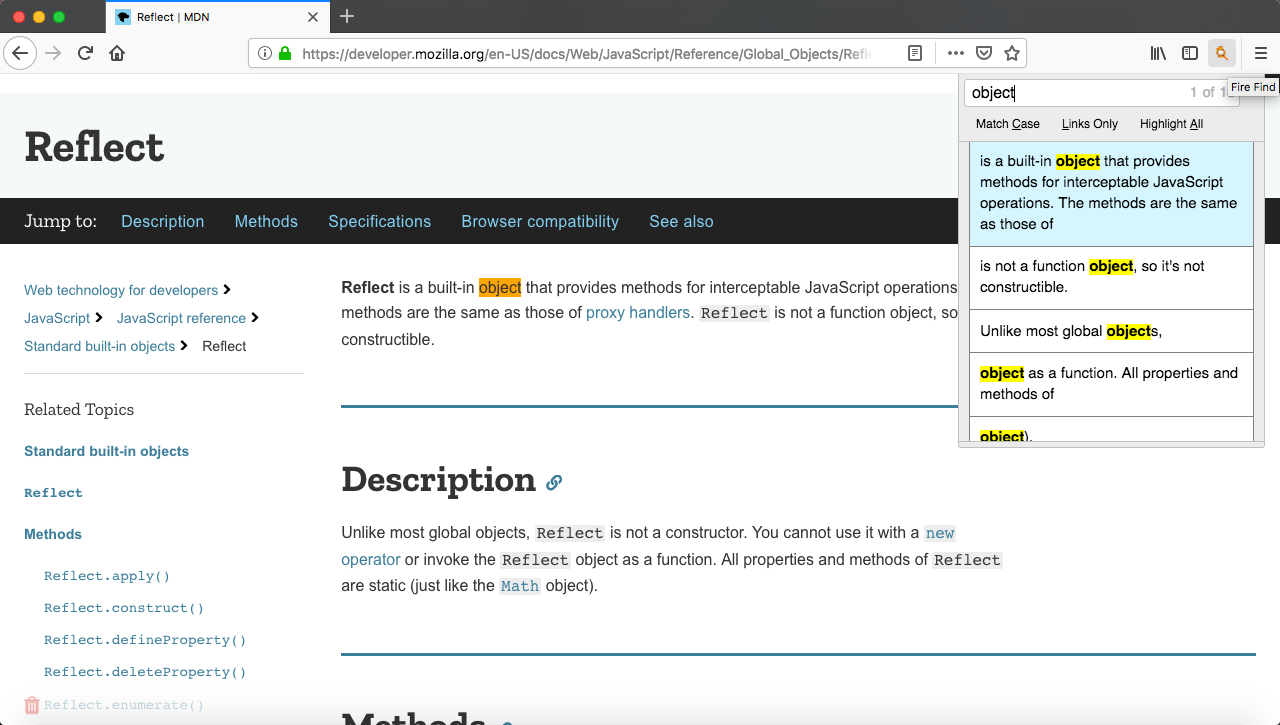
Task: Select result 'object as a function. All properties'
Action: click(1111, 384)
